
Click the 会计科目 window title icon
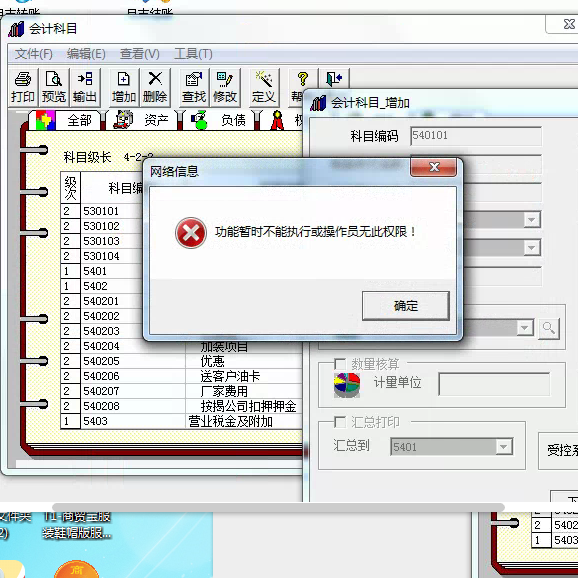[16, 29]
